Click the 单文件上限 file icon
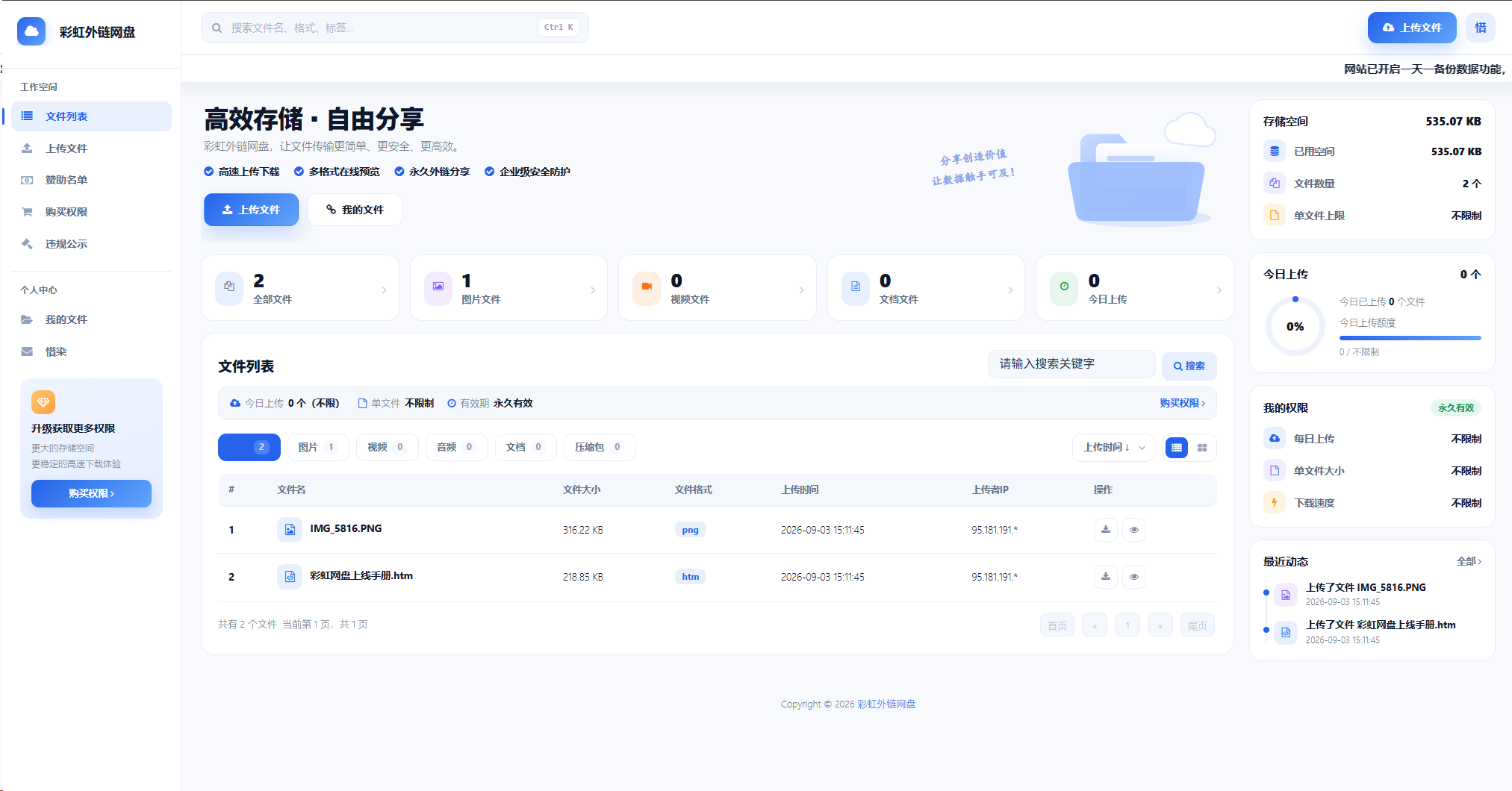Viewport: 1512px width, 791px height. pos(1275,216)
